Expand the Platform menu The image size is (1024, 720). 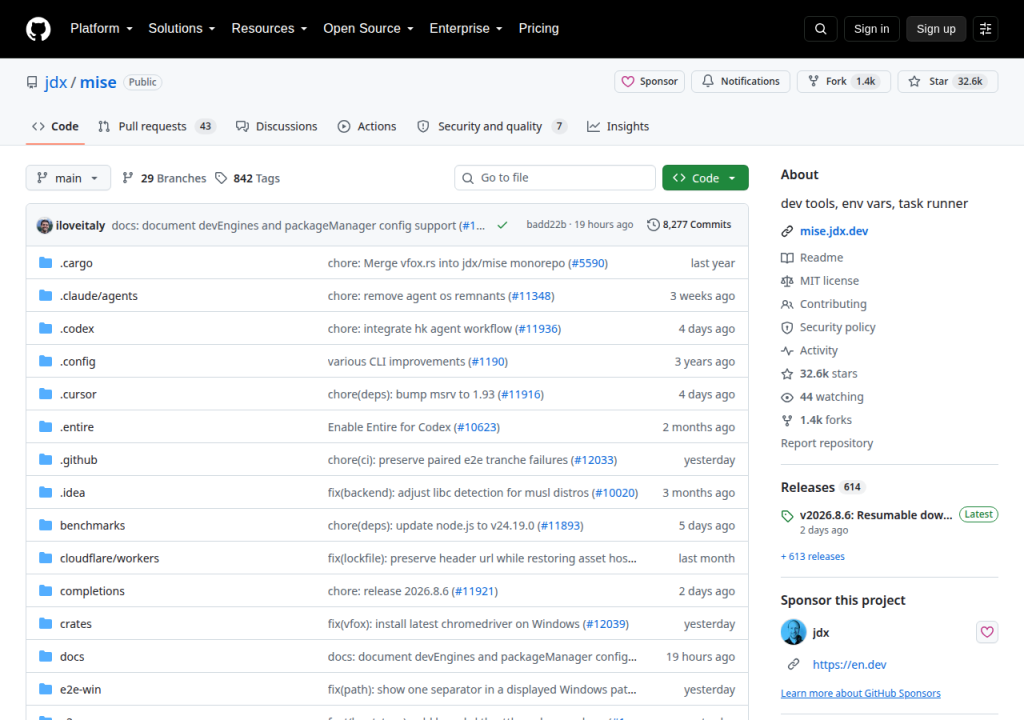point(101,29)
